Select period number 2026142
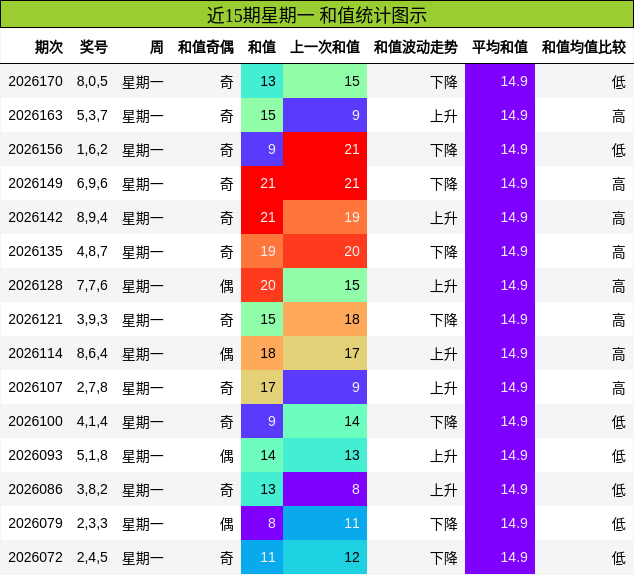The image size is (634, 575). 36,217
